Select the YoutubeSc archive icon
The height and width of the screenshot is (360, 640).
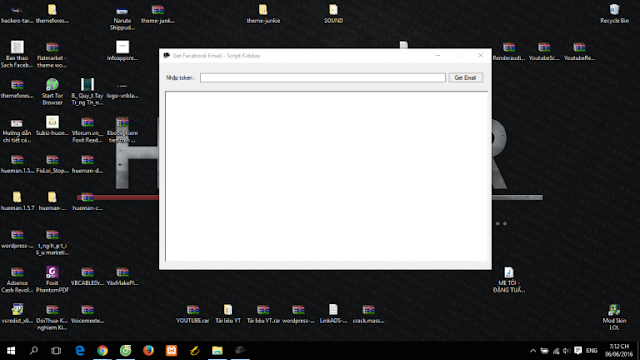[x=544, y=51]
